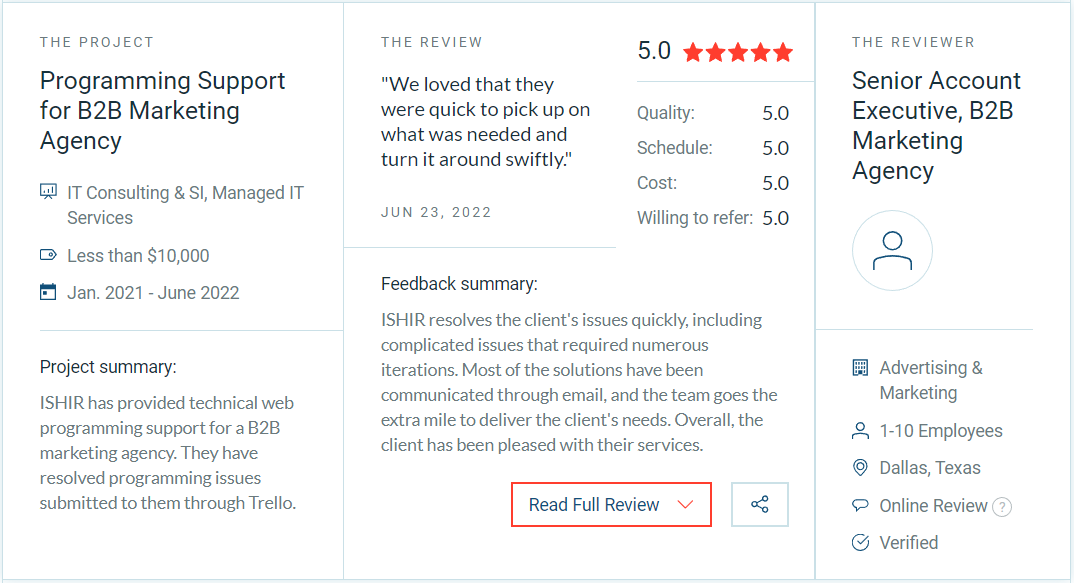Expand the Read Full Review button

pyautogui.click(x=594, y=504)
